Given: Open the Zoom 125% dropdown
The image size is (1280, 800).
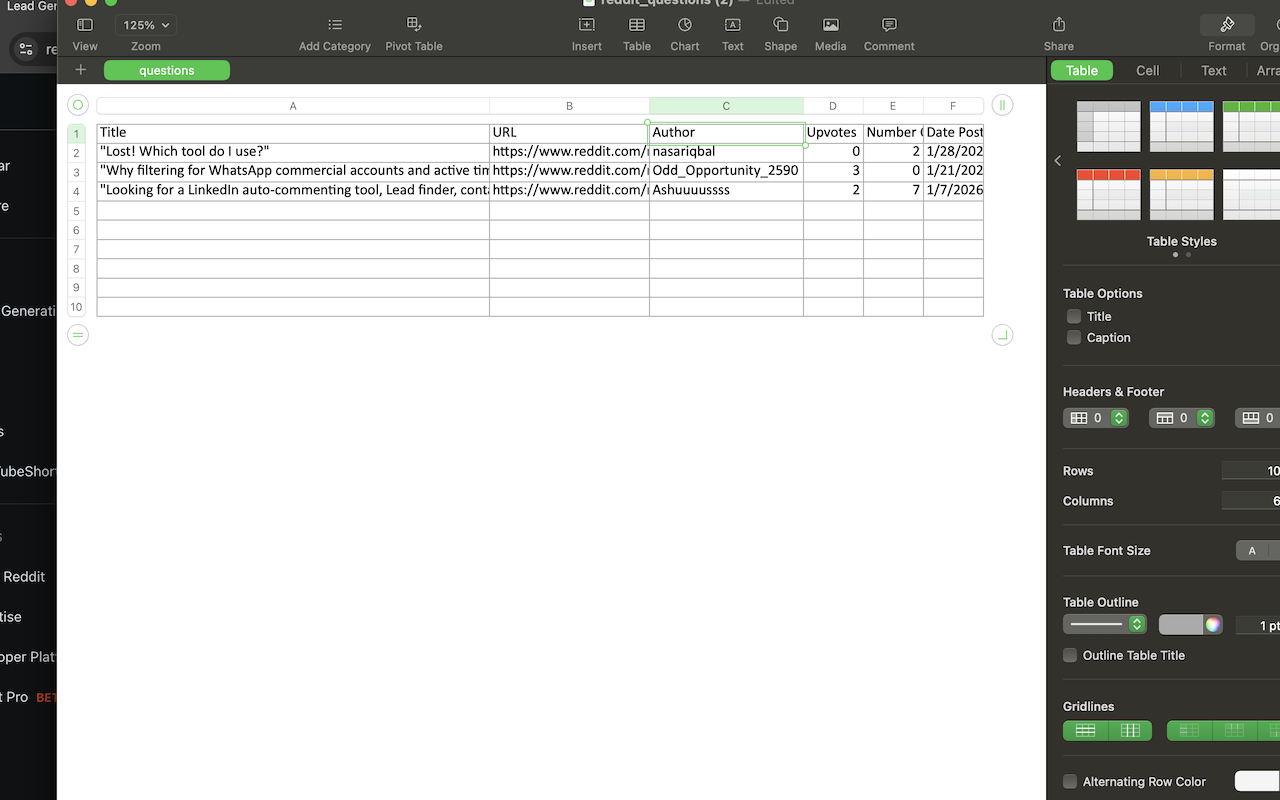Looking at the screenshot, I should [146, 25].
